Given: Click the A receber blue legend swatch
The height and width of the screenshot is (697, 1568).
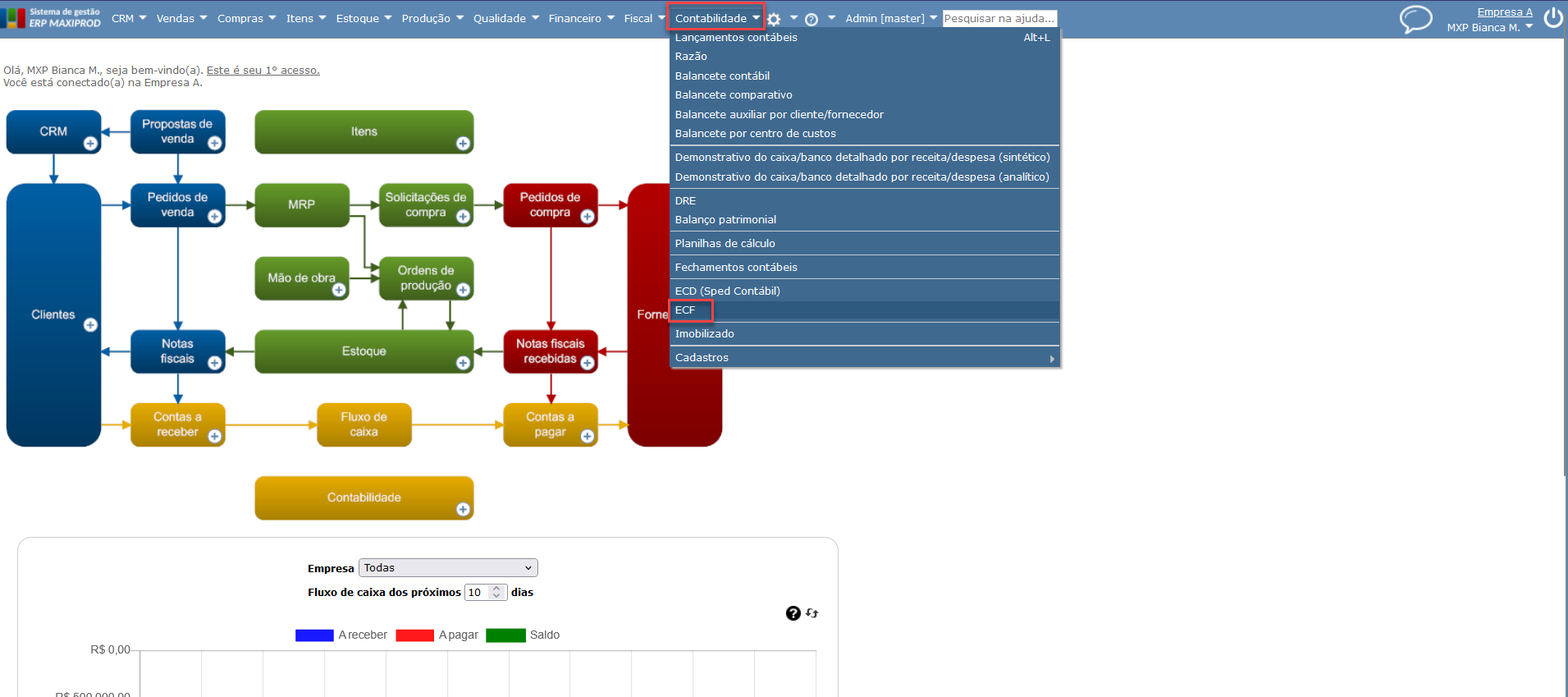Looking at the screenshot, I should 314,635.
